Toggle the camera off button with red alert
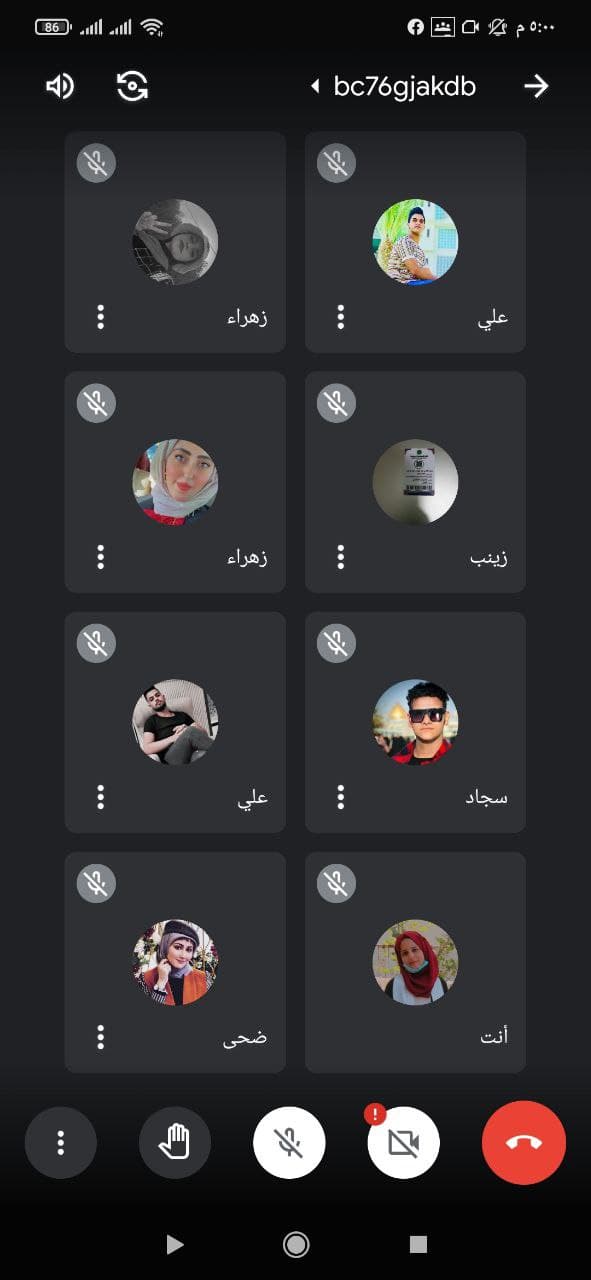 pos(403,1141)
